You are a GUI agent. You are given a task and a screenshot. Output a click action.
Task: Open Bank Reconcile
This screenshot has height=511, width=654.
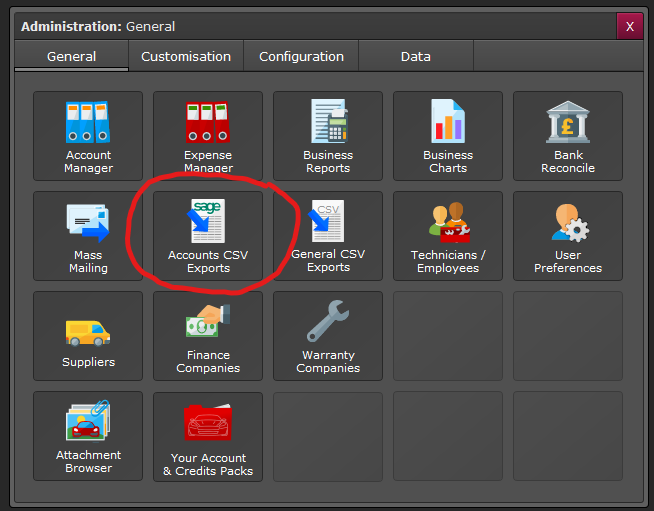point(568,136)
